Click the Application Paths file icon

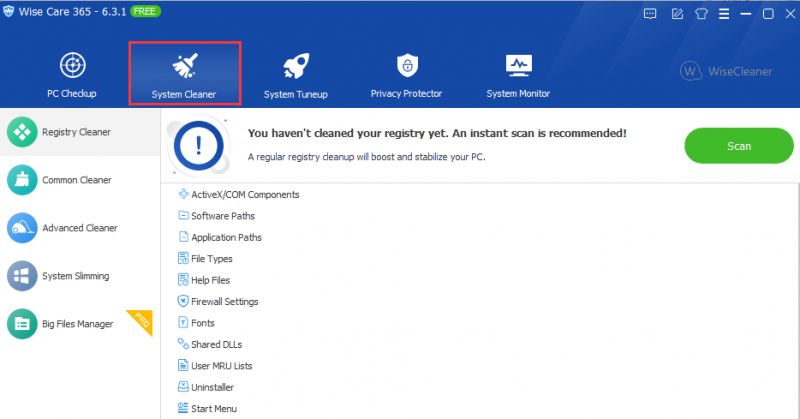click(183, 237)
